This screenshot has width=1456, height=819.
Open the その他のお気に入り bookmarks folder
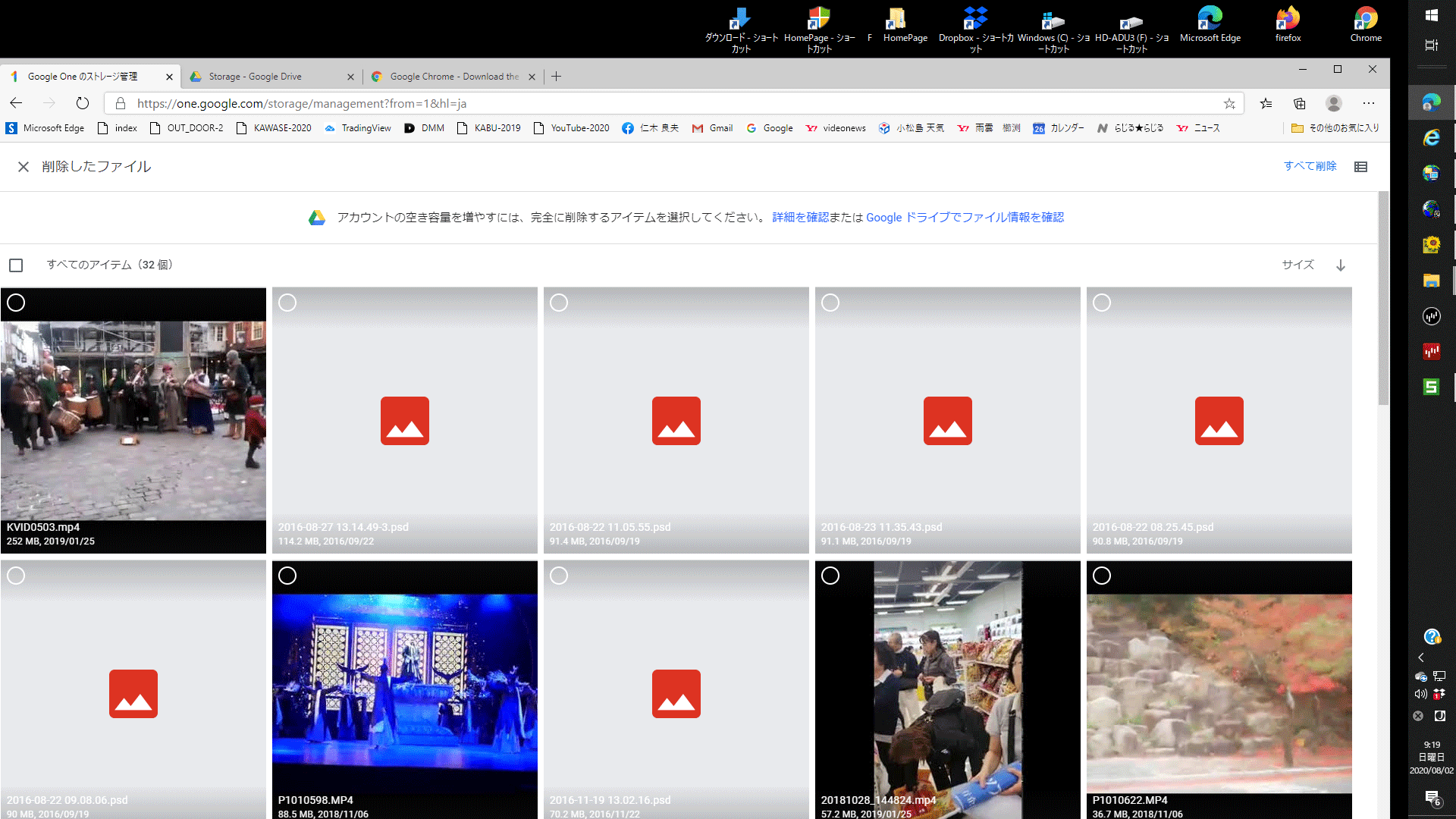(x=1335, y=128)
